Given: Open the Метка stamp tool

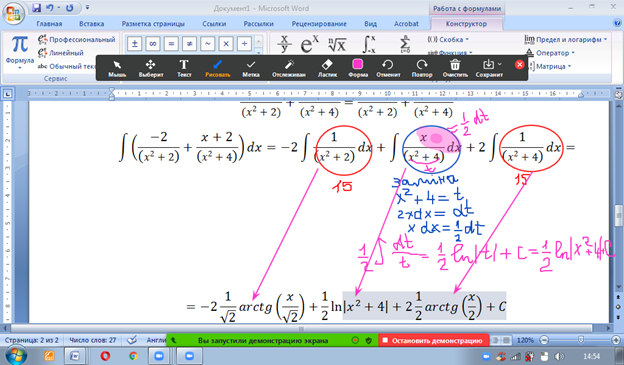Looking at the screenshot, I should [x=251, y=68].
